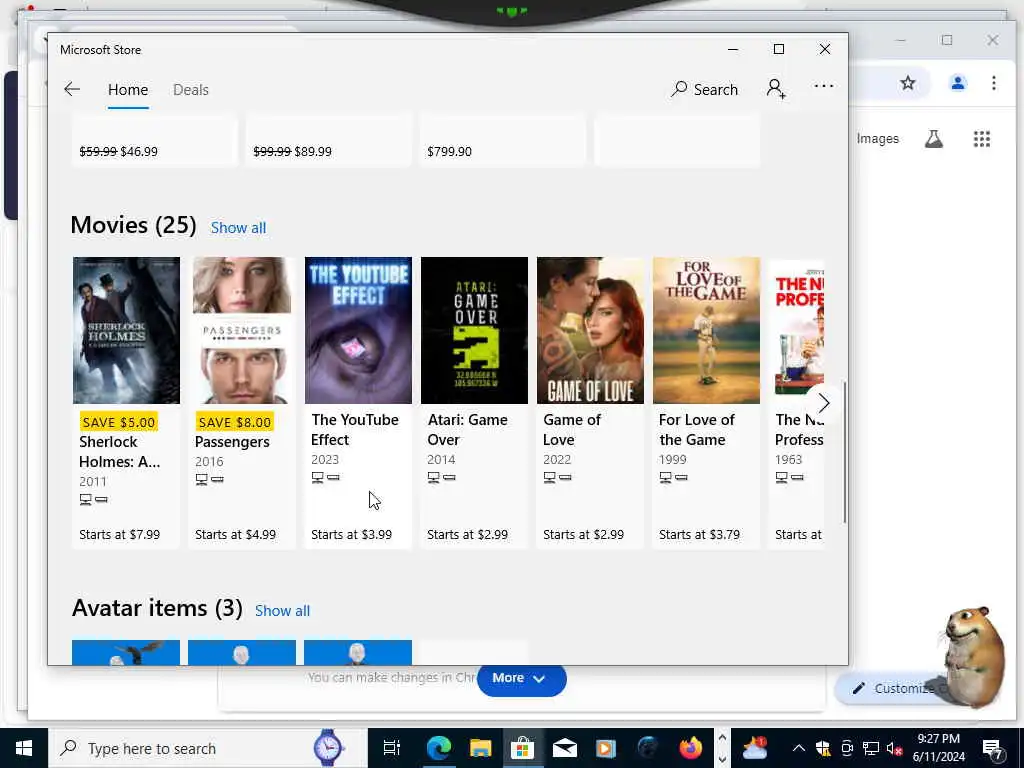Click the muted speaker volume icon

tap(894, 748)
